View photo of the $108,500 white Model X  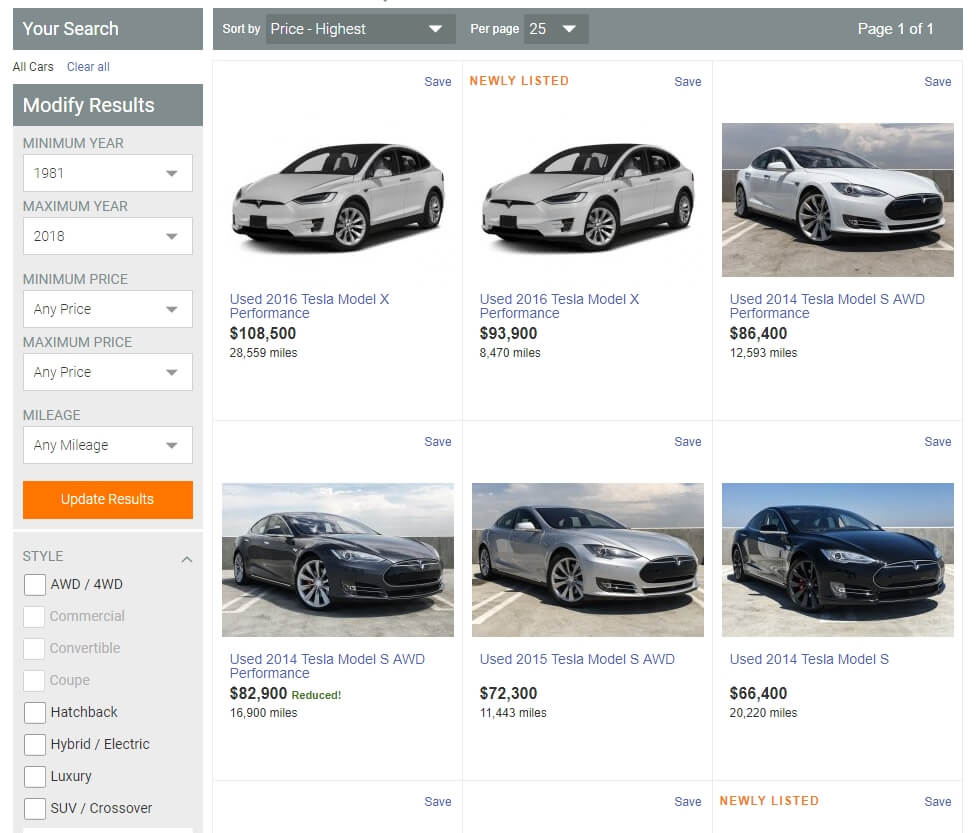(338, 199)
